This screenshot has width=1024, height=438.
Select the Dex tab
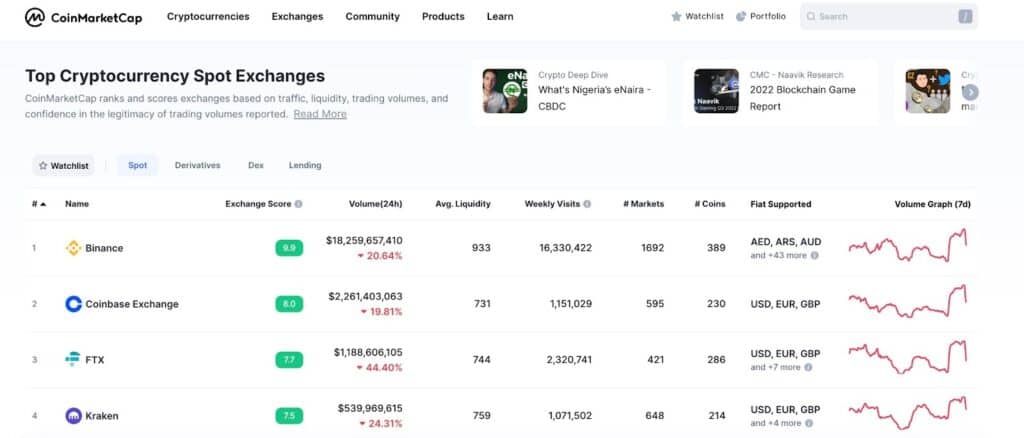tap(255, 166)
